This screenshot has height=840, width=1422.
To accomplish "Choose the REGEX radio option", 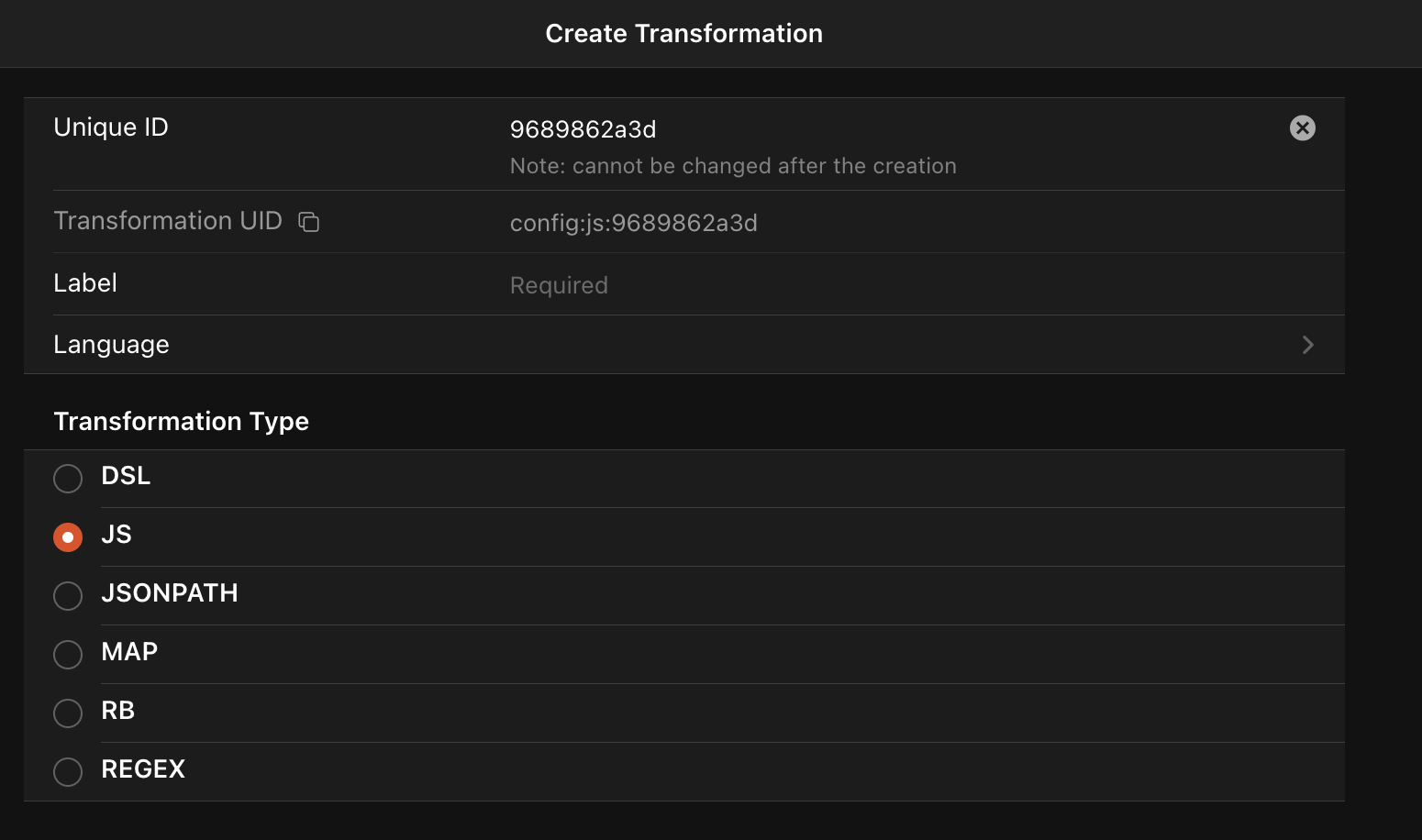I will (x=68, y=771).
